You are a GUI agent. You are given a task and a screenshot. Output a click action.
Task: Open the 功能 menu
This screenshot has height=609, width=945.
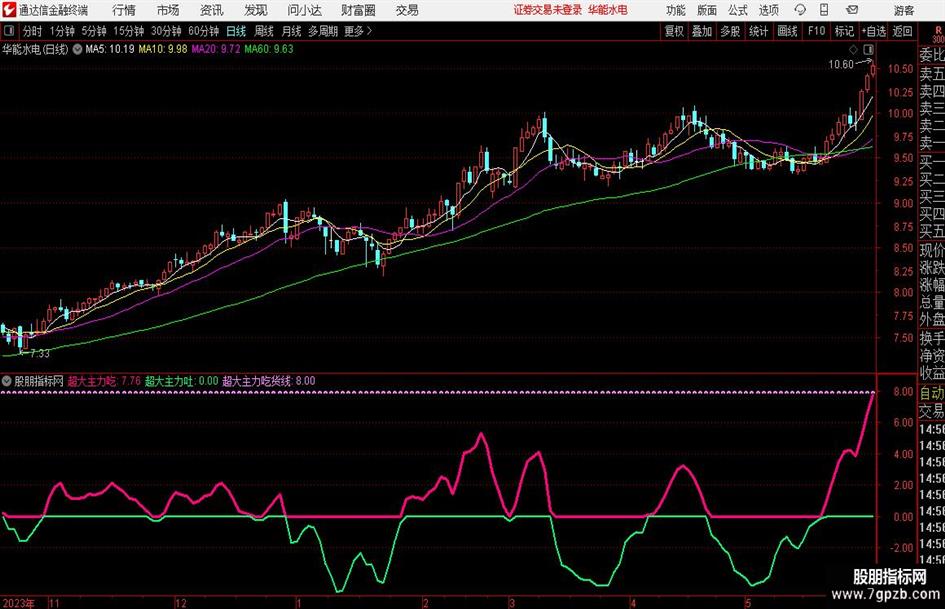tap(676, 10)
